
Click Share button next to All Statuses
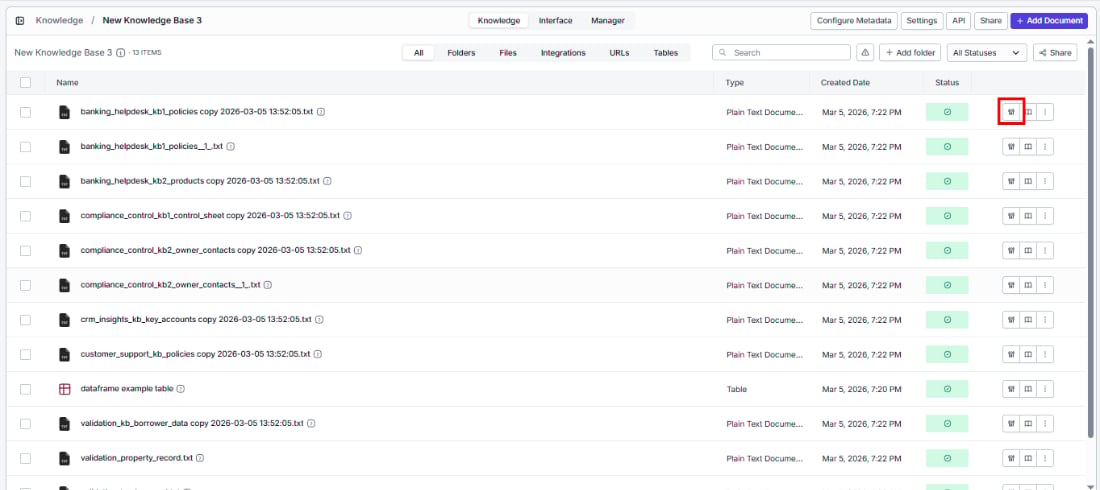tap(1055, 53)
